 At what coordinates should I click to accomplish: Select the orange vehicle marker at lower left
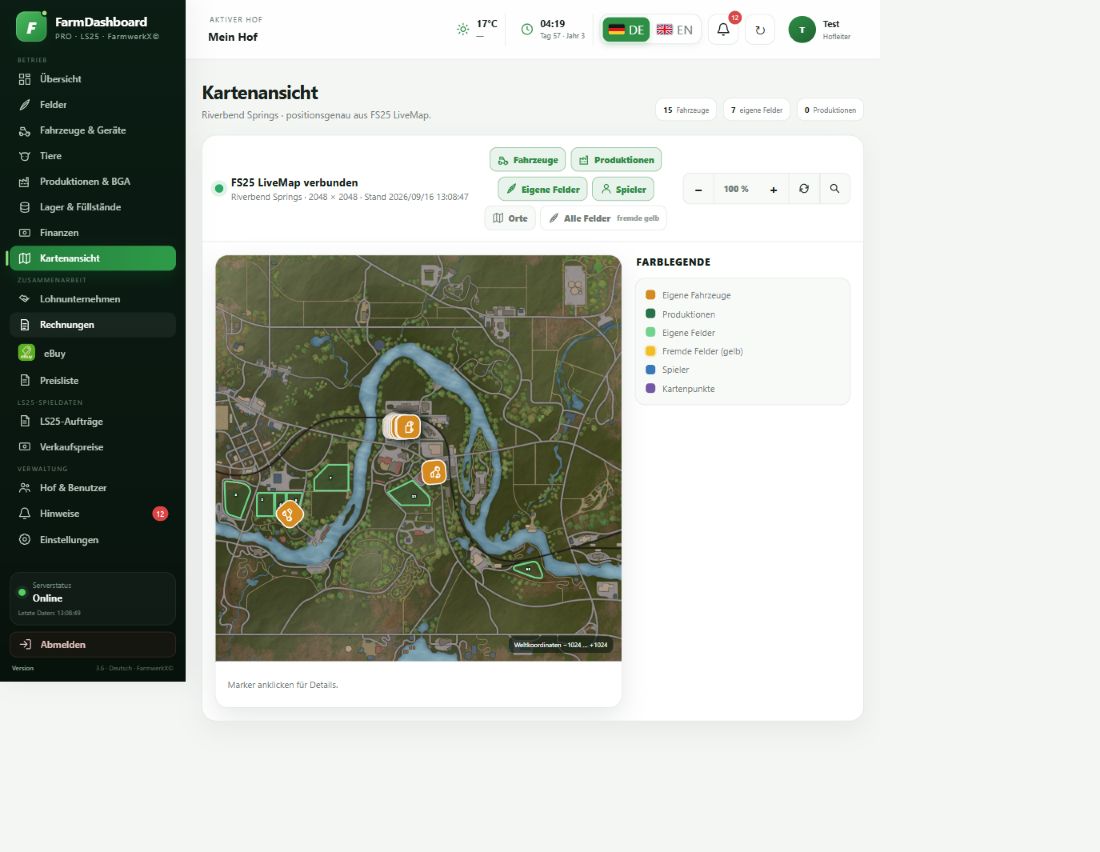point(288,514)
